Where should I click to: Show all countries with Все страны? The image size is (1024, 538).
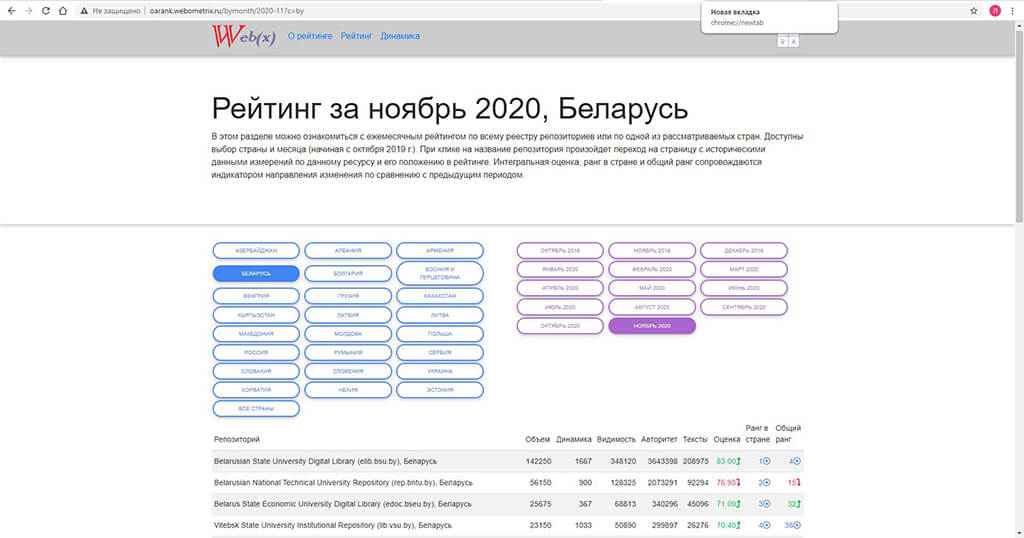pos(256,409)
